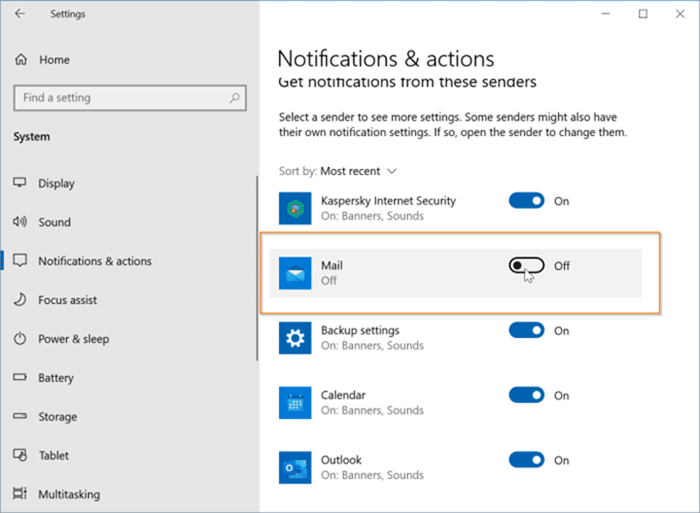Click the Tablet icon in sidebar
This screenshot has width=700, height=513.
[x=20, y=455]
